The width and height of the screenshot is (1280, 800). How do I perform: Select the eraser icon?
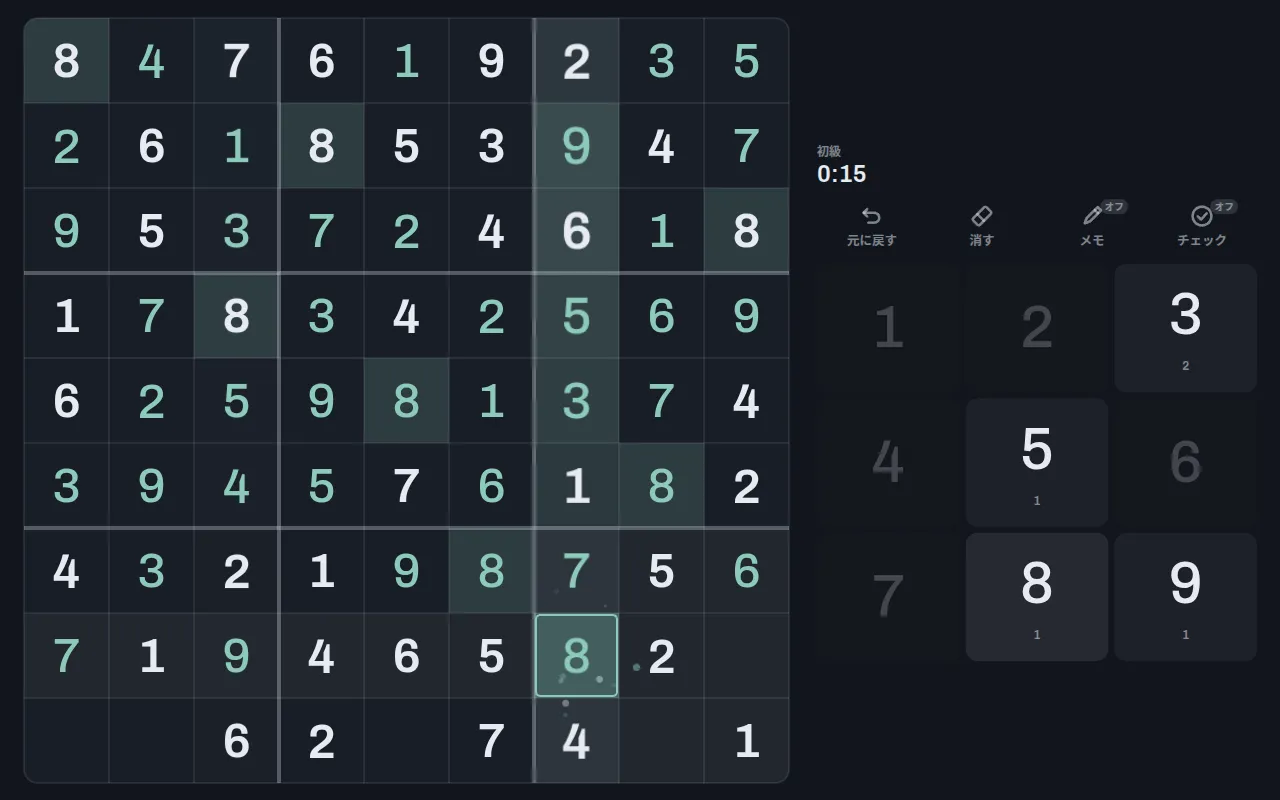981,216
